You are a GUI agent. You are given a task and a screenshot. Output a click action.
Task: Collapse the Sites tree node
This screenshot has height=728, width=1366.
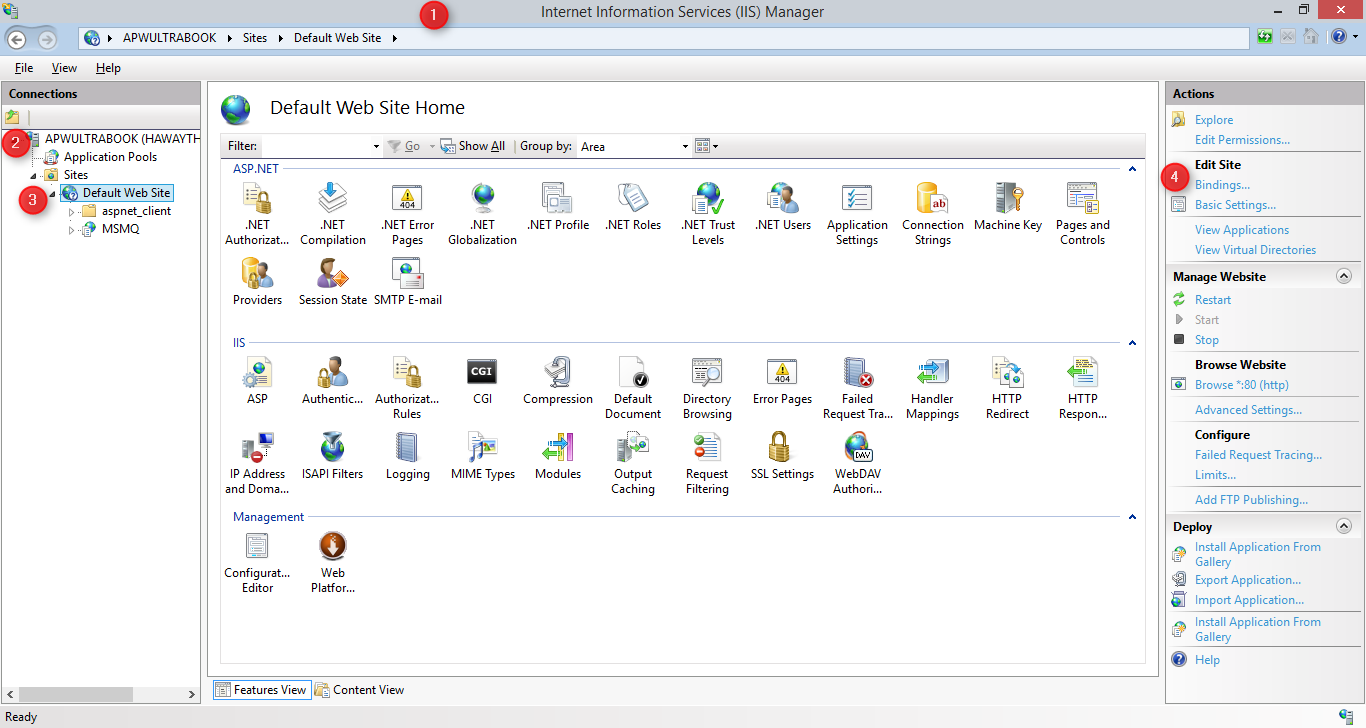pyautogui.click(x=34, y=175)
